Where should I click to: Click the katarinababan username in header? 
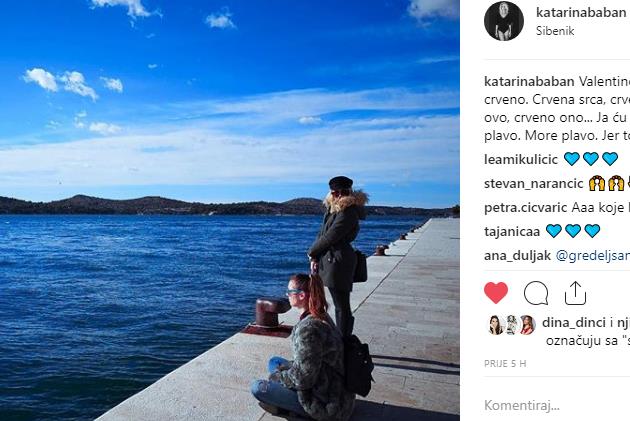click(581, 12)
